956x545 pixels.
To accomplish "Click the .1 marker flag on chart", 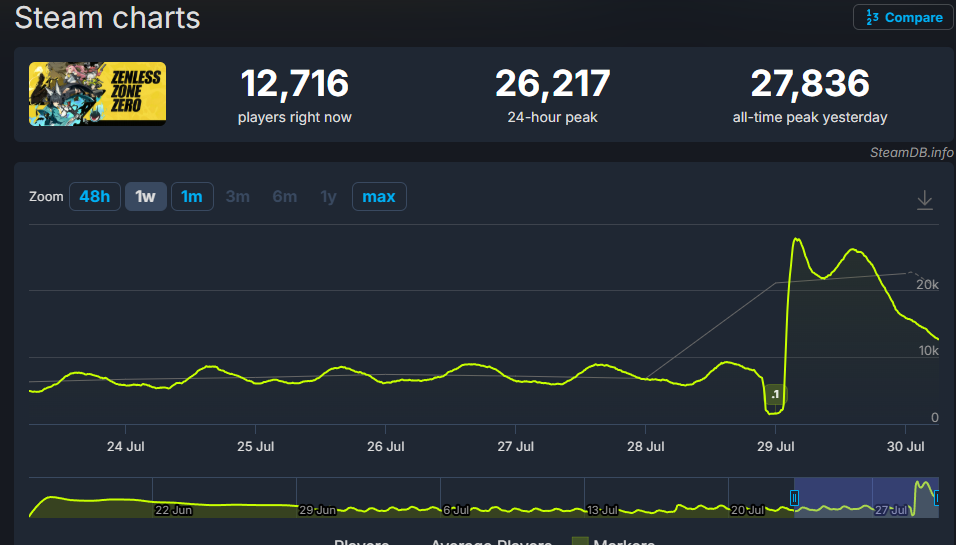I will [776, 394].
